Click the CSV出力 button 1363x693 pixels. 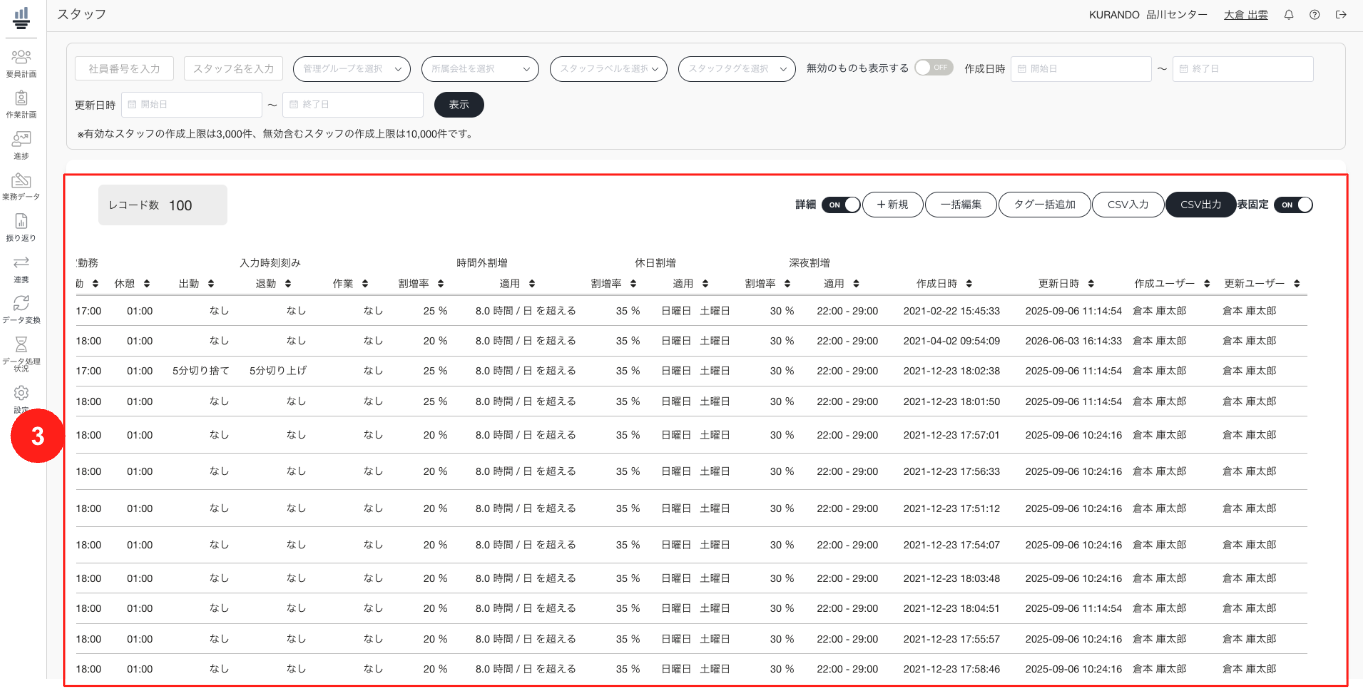1201,205
